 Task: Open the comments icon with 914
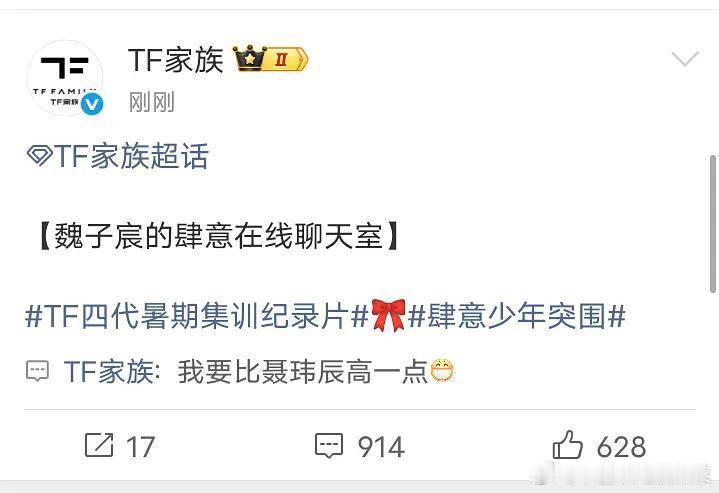329,445
